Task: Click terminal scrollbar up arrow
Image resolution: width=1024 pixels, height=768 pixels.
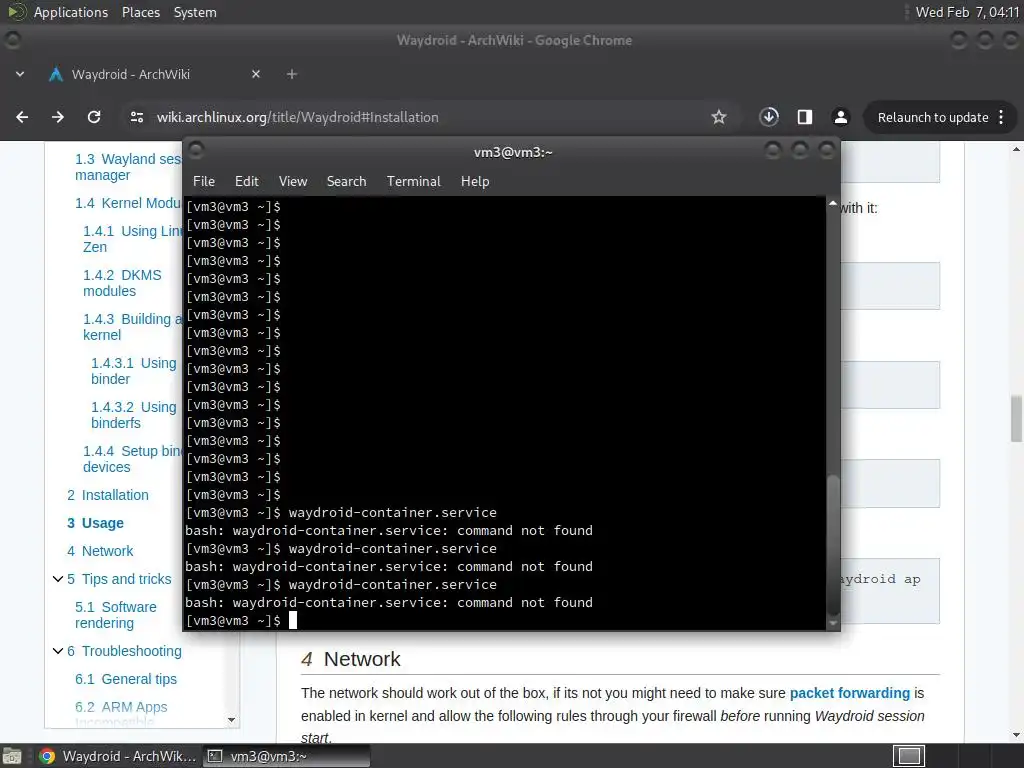Action: coord(833,204)
